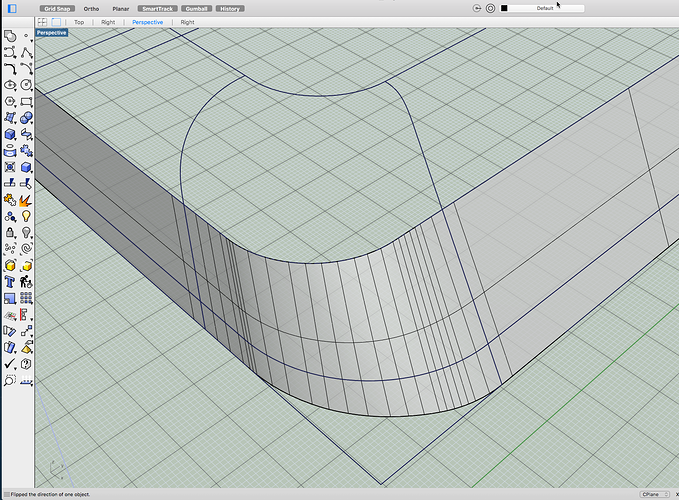
Task: Open the Zoom magnifier tool
Action: click(10, 380)
